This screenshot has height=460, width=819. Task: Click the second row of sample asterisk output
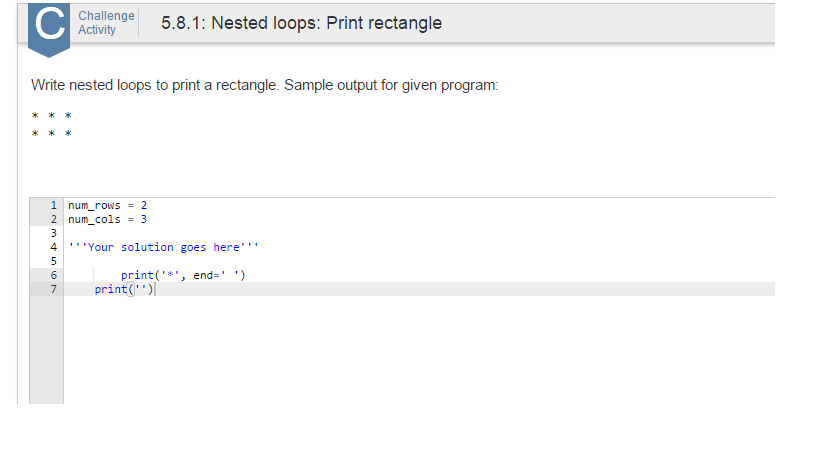(52, 134)
